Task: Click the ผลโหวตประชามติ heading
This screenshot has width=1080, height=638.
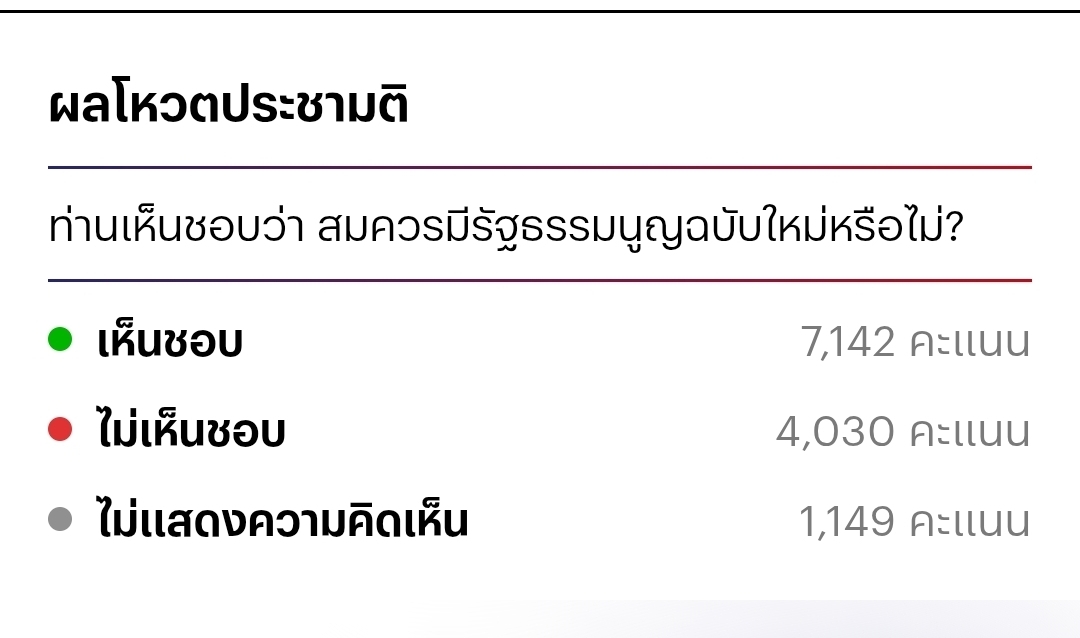Action: (228, 107)
